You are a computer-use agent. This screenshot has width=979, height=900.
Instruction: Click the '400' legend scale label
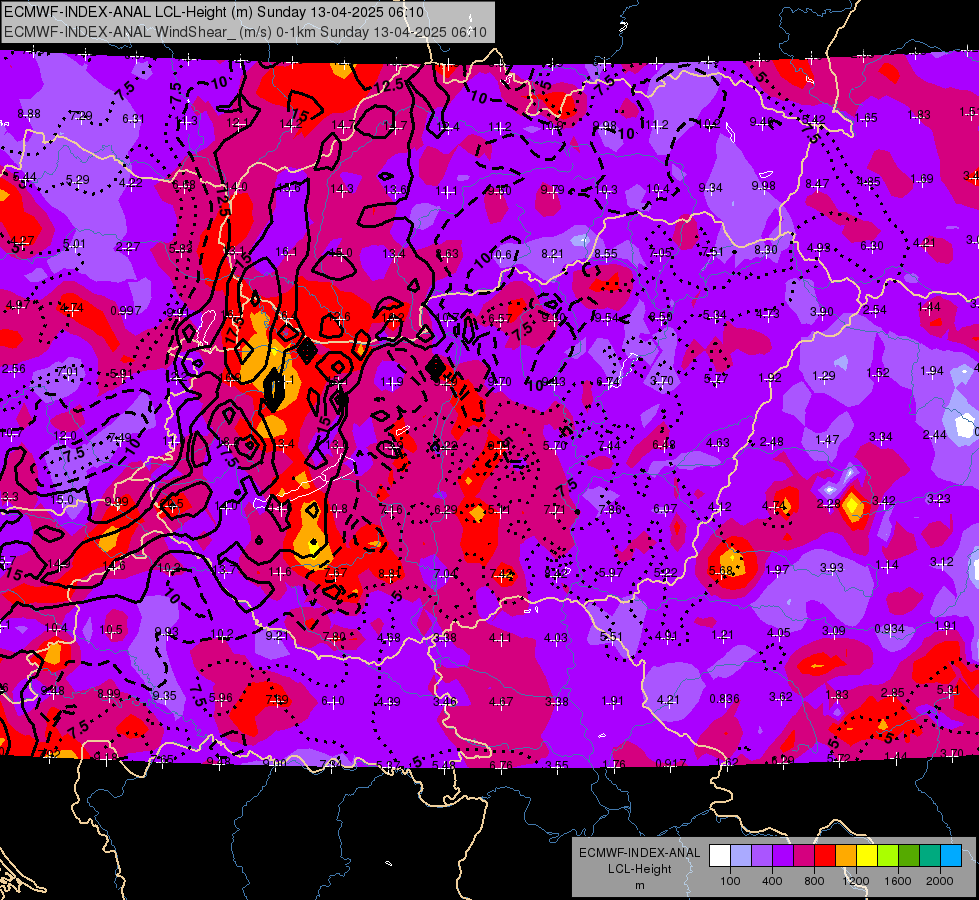tap(772, 881)
